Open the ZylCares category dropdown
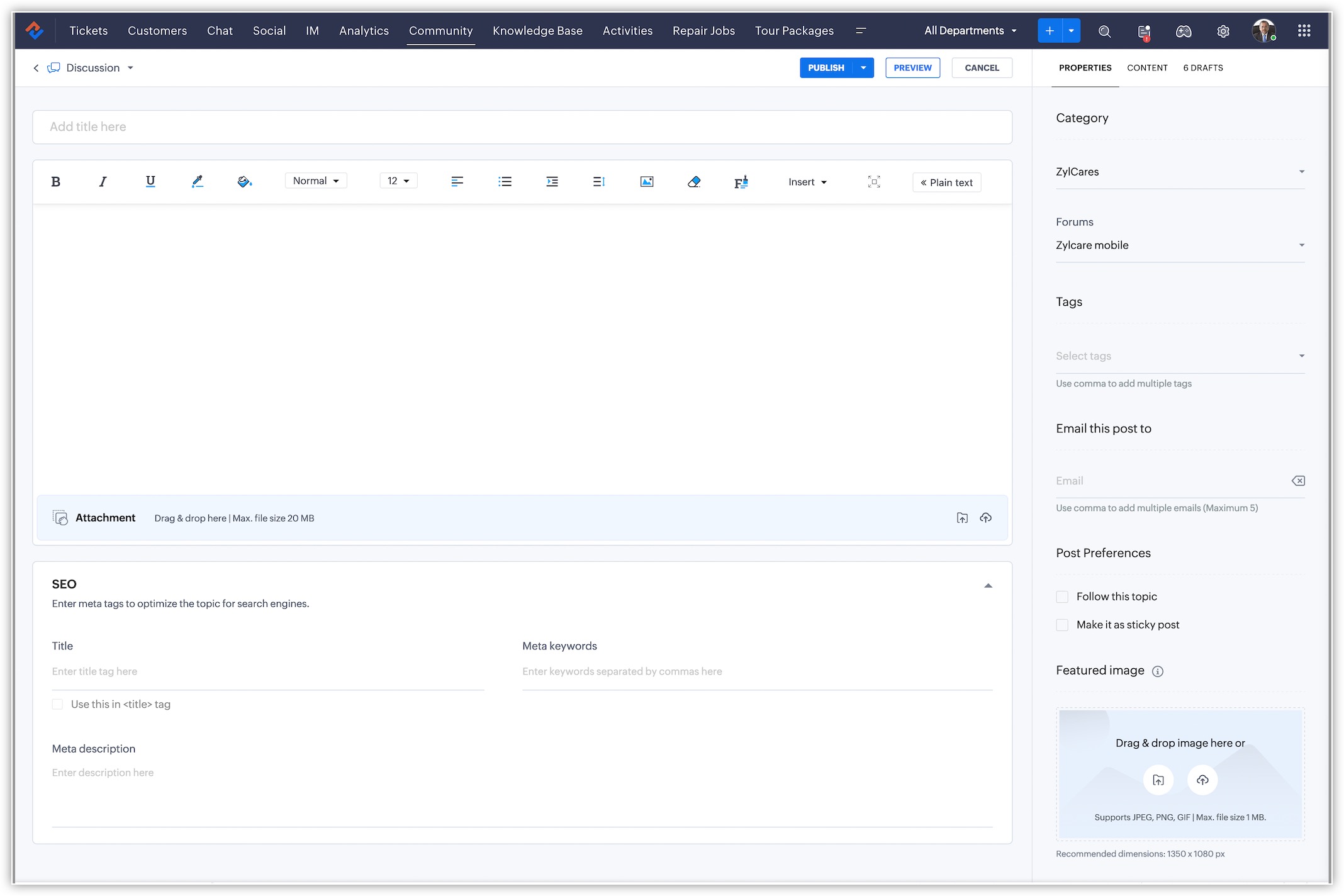 click(1179, 172)
